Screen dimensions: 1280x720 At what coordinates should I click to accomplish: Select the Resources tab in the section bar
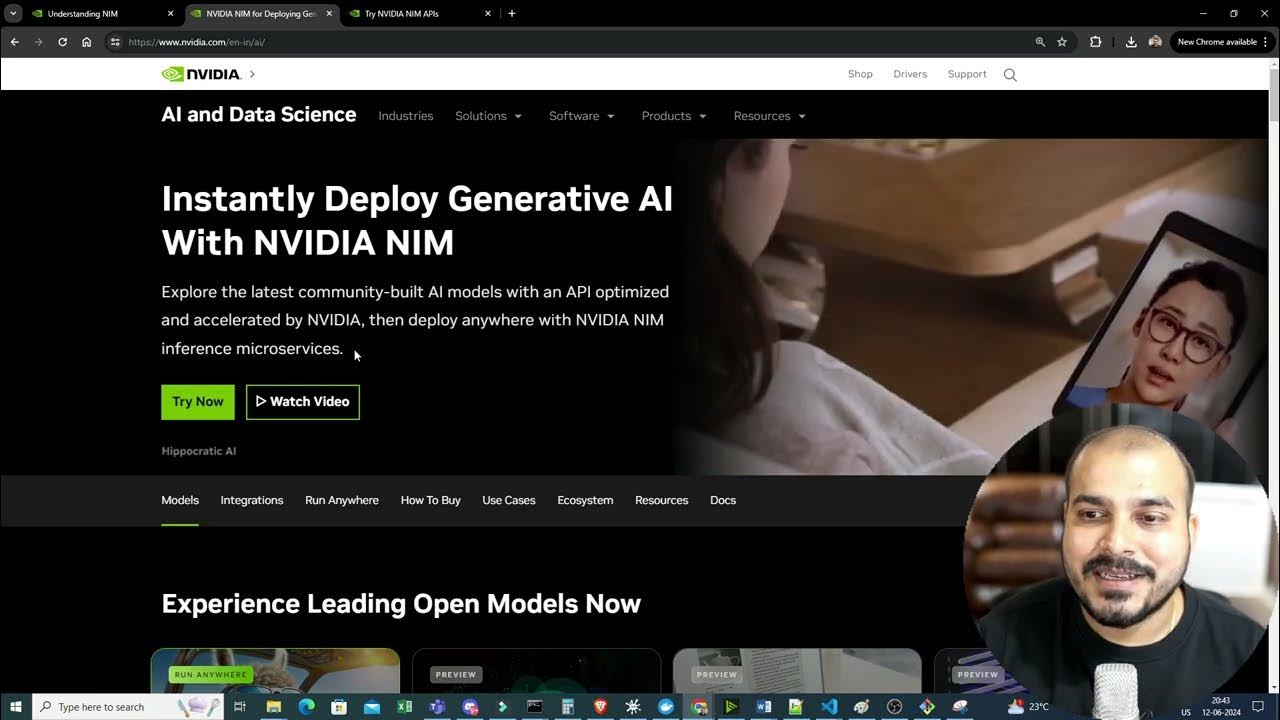(x=662, y=500)
